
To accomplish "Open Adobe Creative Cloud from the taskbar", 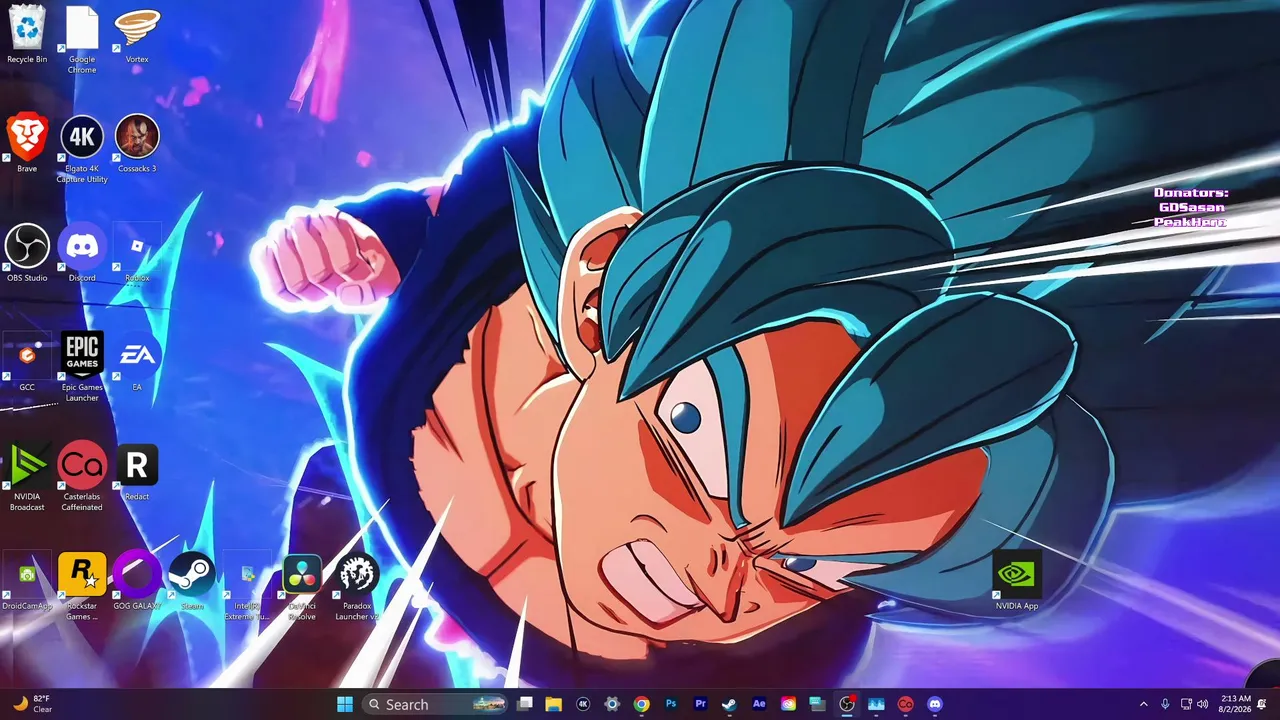I will pos(788,704).
